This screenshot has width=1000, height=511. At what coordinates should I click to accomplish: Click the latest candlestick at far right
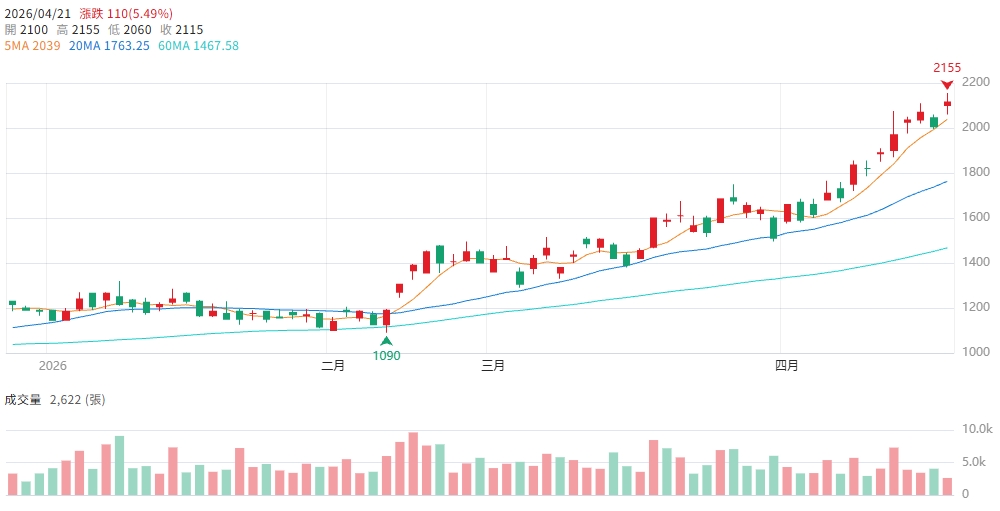click(x=947, y=103)
